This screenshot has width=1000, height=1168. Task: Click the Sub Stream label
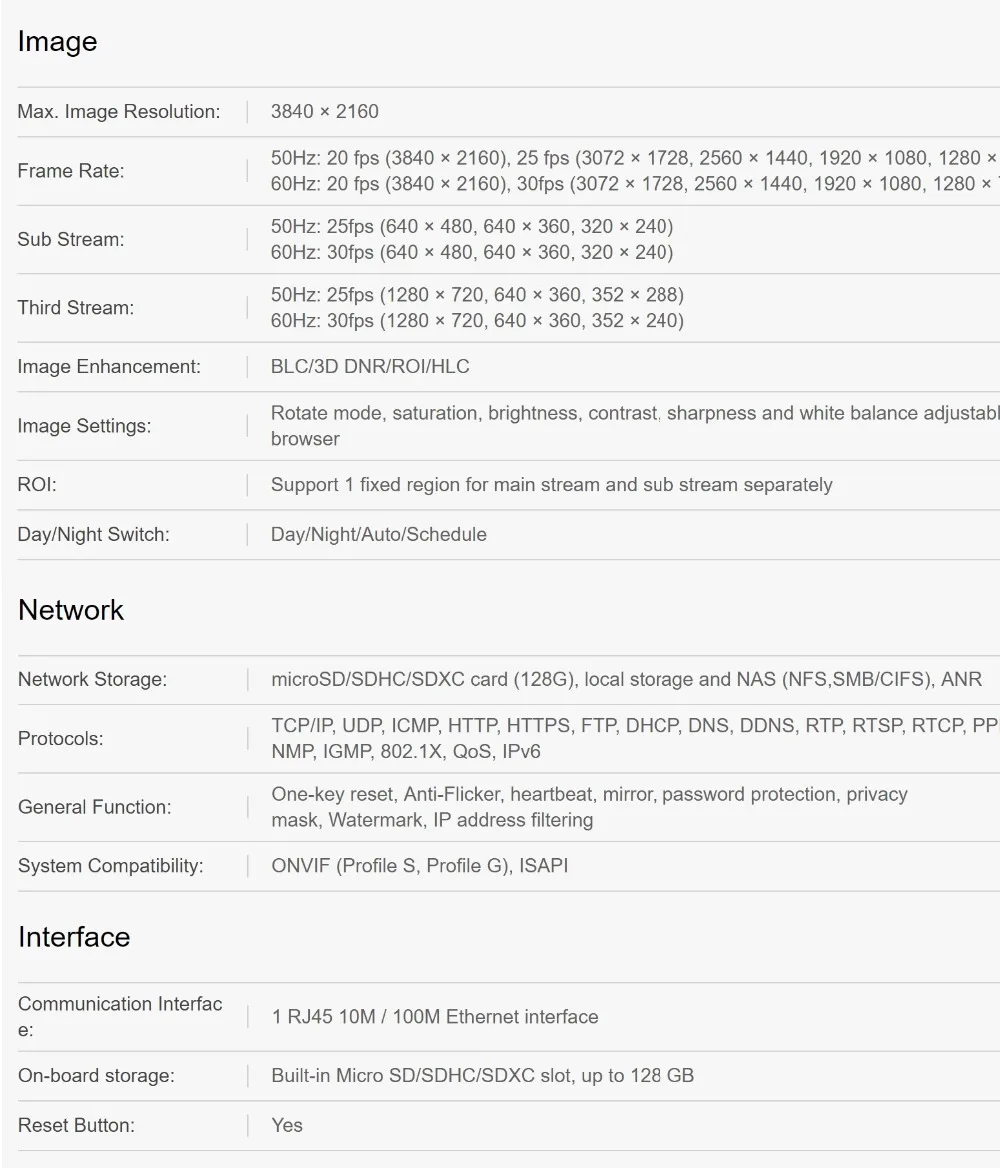[x=71, y=239]
